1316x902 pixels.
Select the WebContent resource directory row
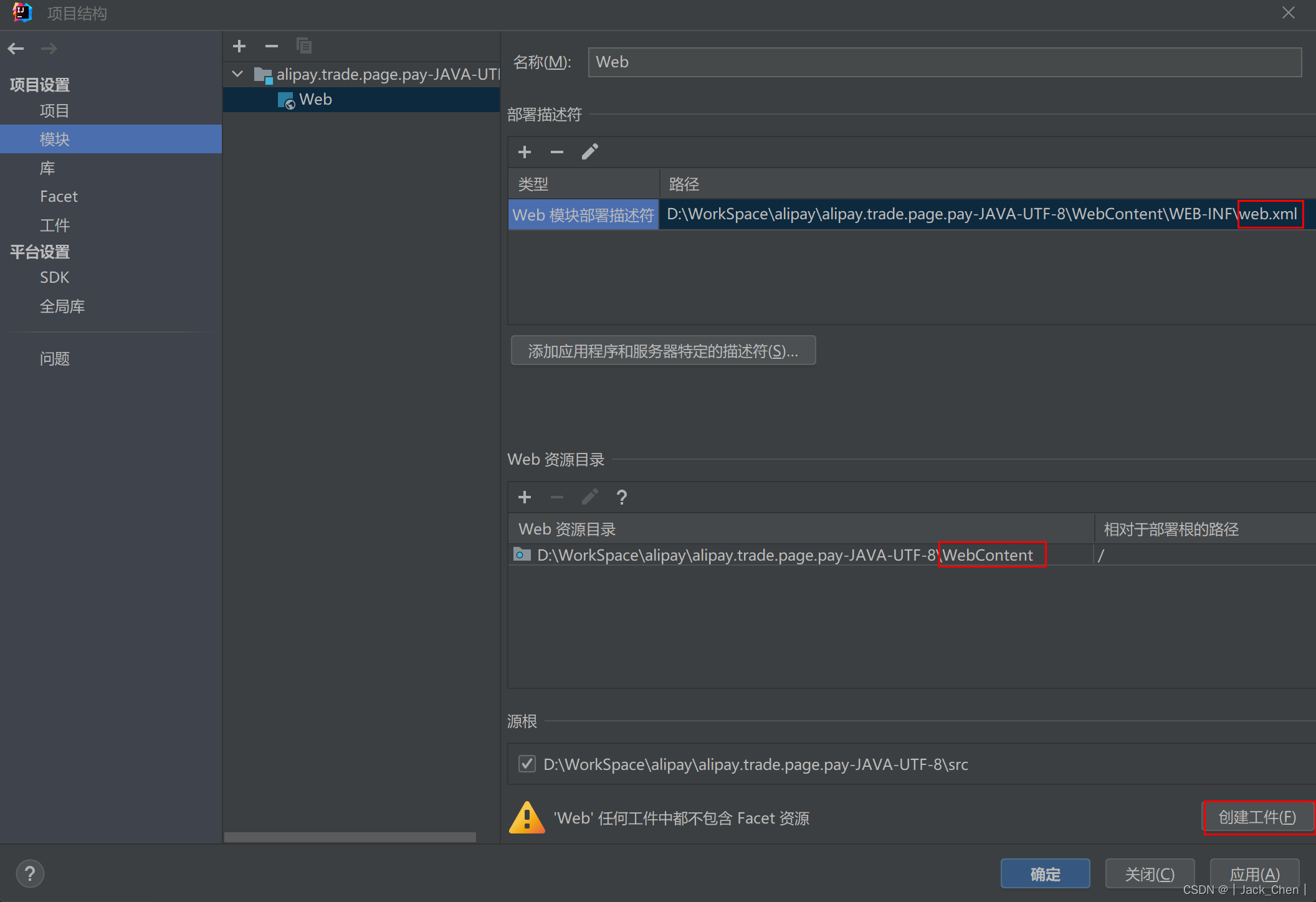pos(912,554)
